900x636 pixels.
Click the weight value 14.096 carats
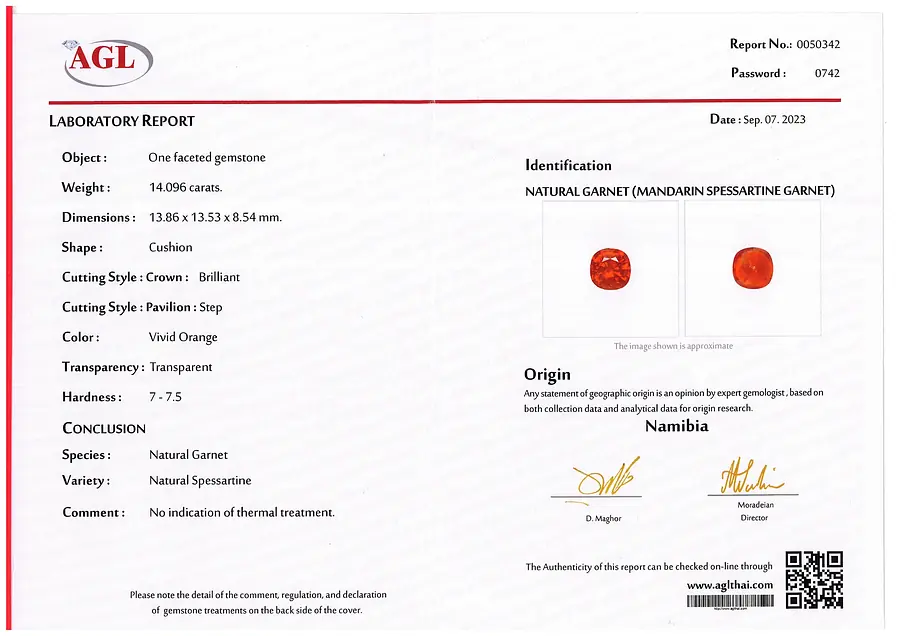(x=185, y=187)
